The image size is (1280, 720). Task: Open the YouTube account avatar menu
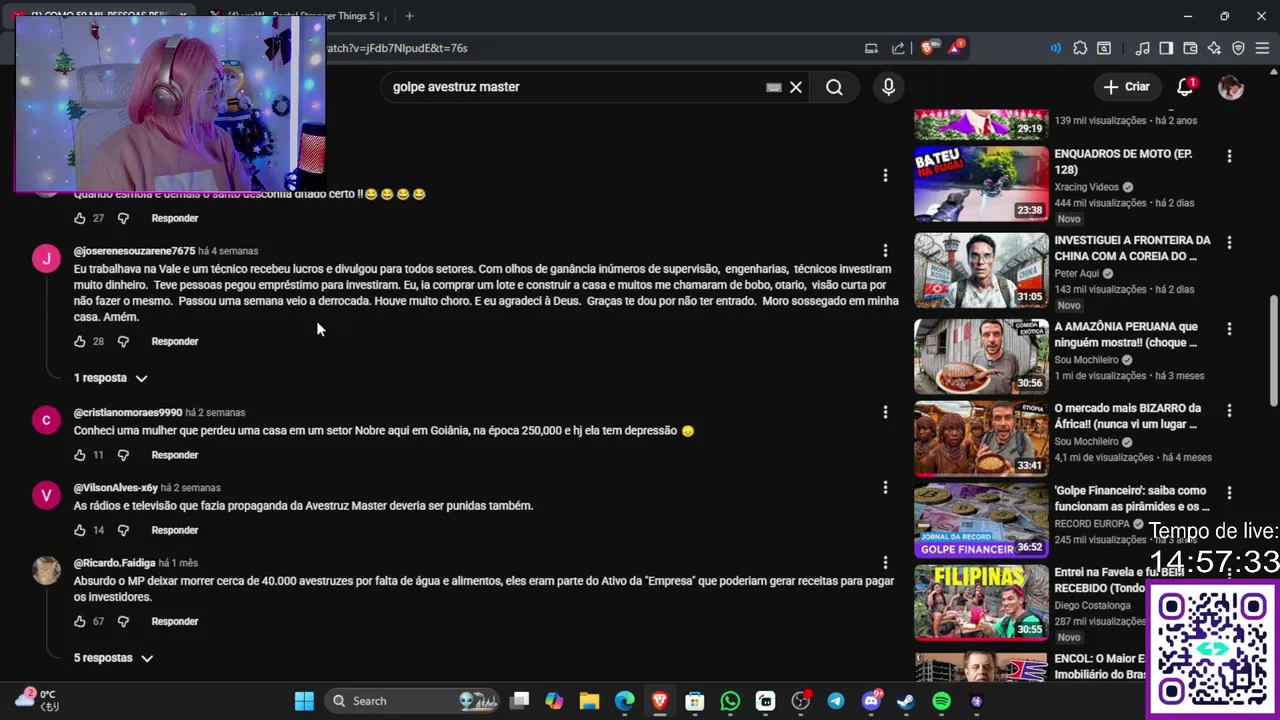1231,87
